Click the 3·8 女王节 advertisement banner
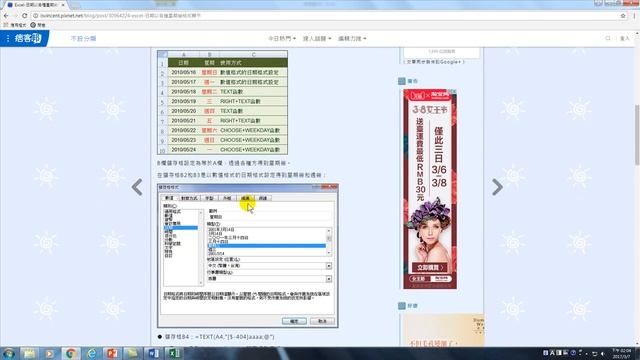This screenshot has width=640, height=360. (430, 189)
